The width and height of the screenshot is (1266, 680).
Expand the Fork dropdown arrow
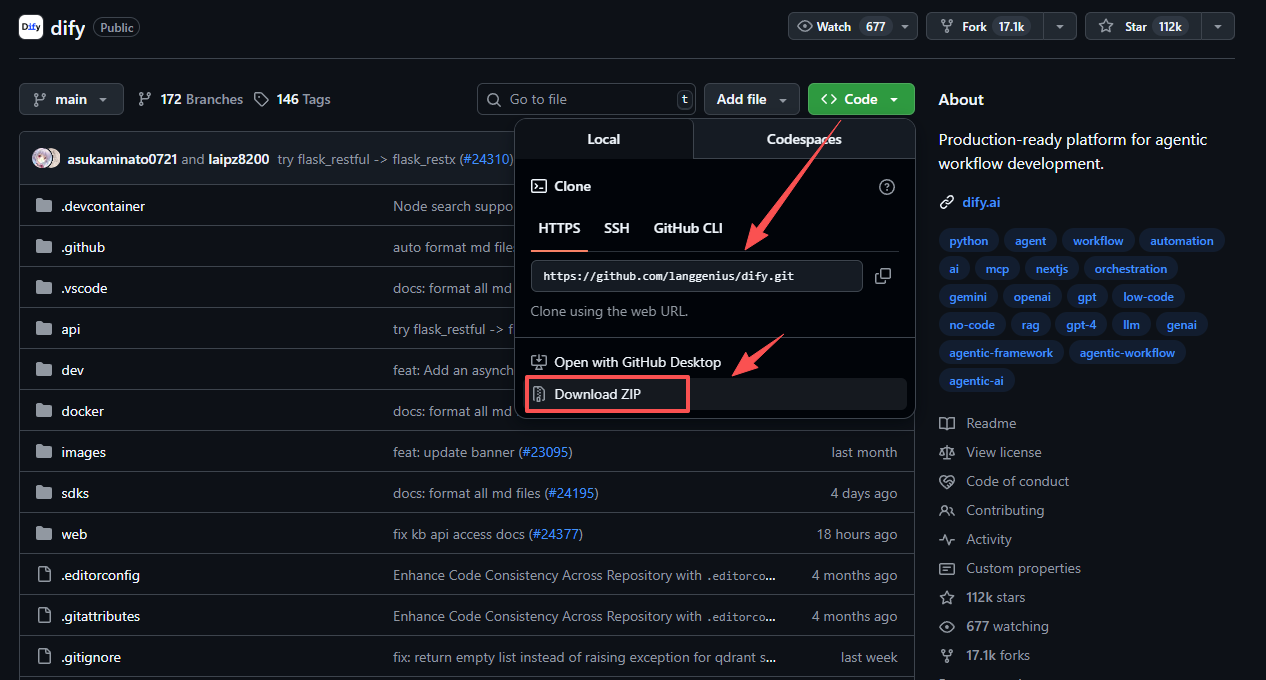tap(1059, 27)
